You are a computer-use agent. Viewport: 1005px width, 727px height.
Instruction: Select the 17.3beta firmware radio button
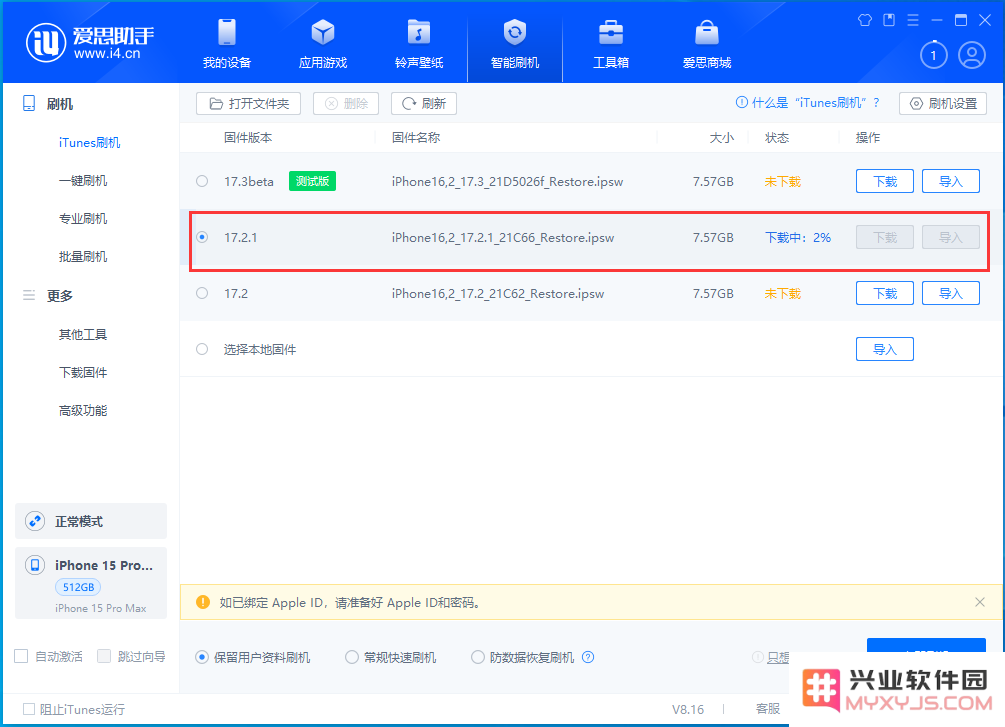[x=202, y=181]
